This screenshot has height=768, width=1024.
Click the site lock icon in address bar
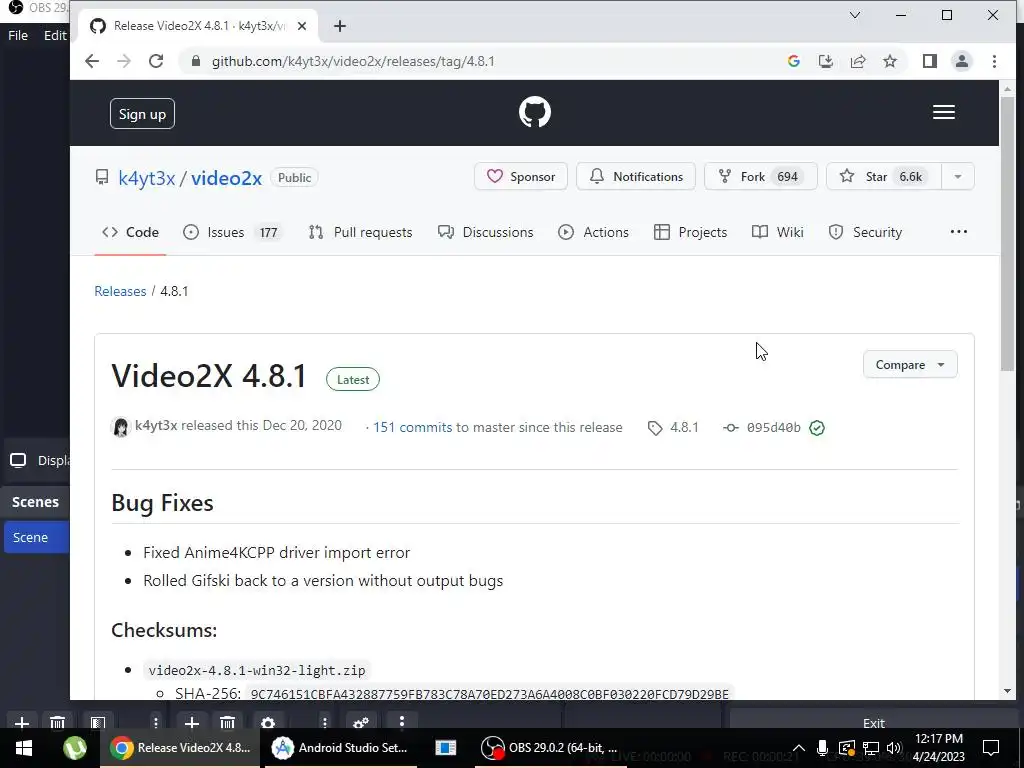[x=195, y=61]
